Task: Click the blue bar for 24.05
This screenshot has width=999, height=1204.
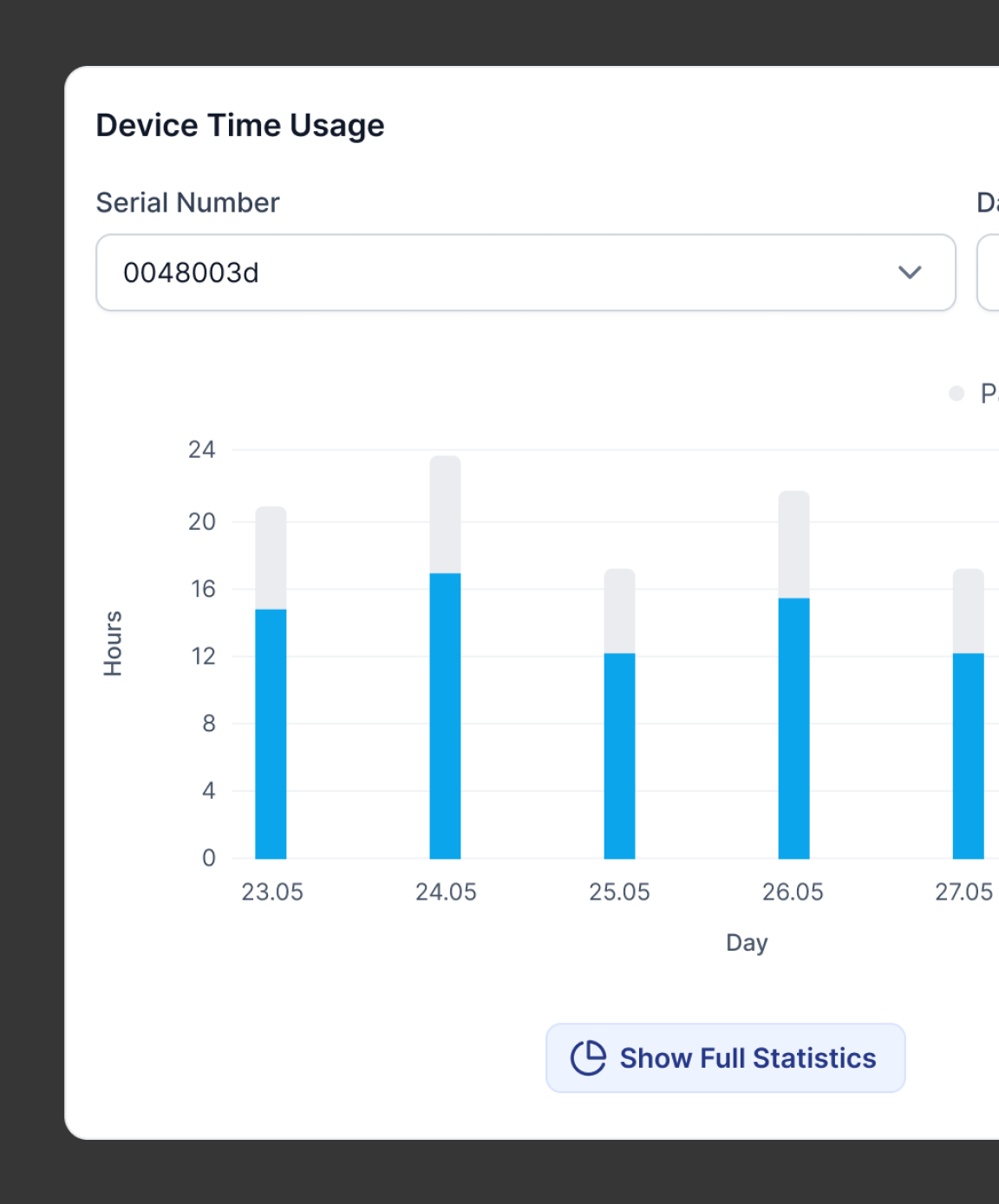Action: click(x=445, y=716)
